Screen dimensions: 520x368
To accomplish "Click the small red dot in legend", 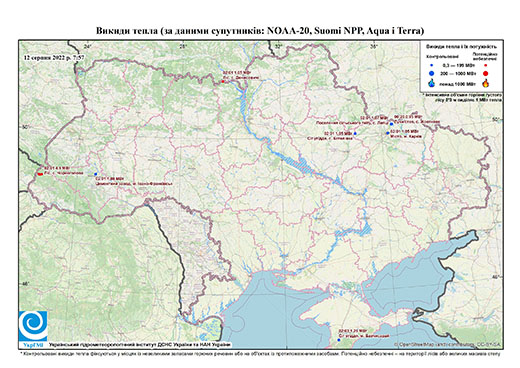I will [x=485, y=65].
